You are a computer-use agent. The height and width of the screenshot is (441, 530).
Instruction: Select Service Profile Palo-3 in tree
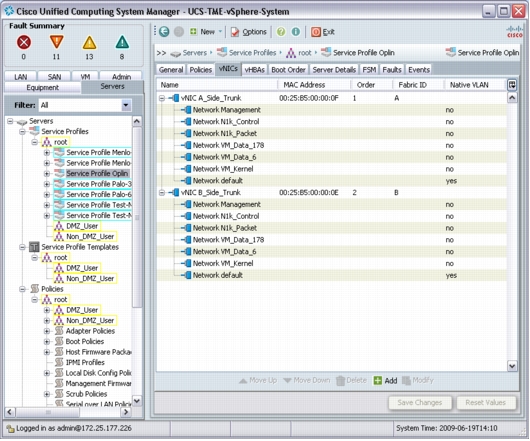[x=99, y=184]
